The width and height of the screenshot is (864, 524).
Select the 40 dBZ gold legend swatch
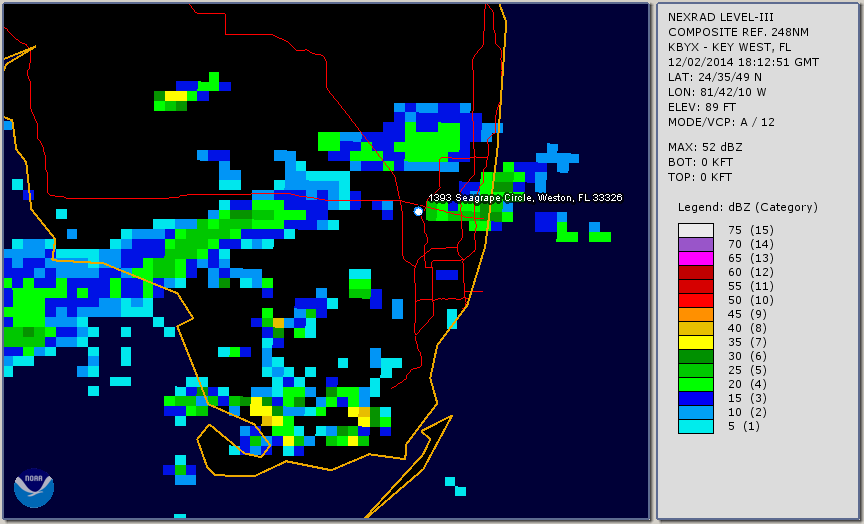point(695,328)
